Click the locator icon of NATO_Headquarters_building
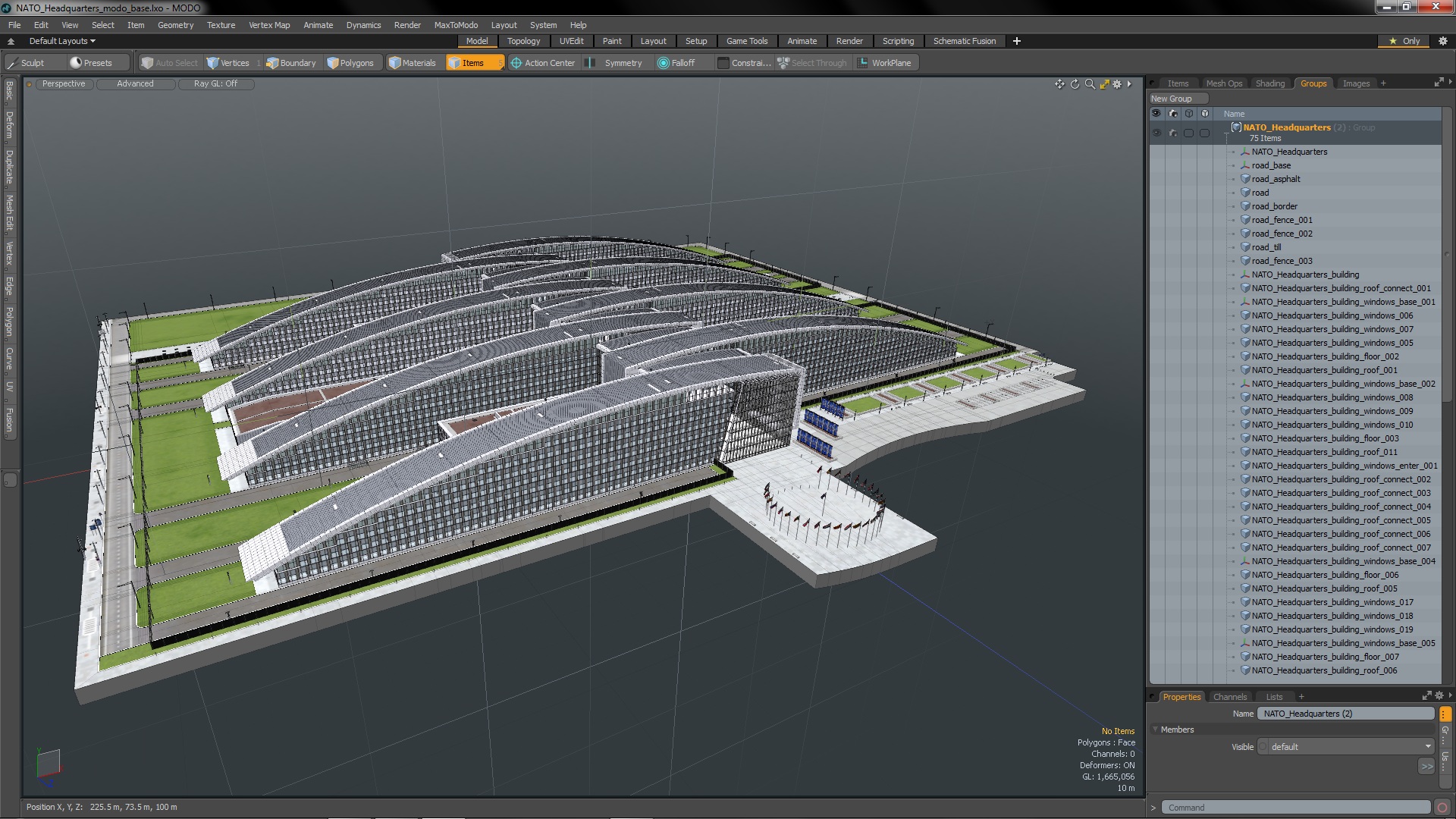This screenshot has width=1456, height=819. tap(1245, 275)
